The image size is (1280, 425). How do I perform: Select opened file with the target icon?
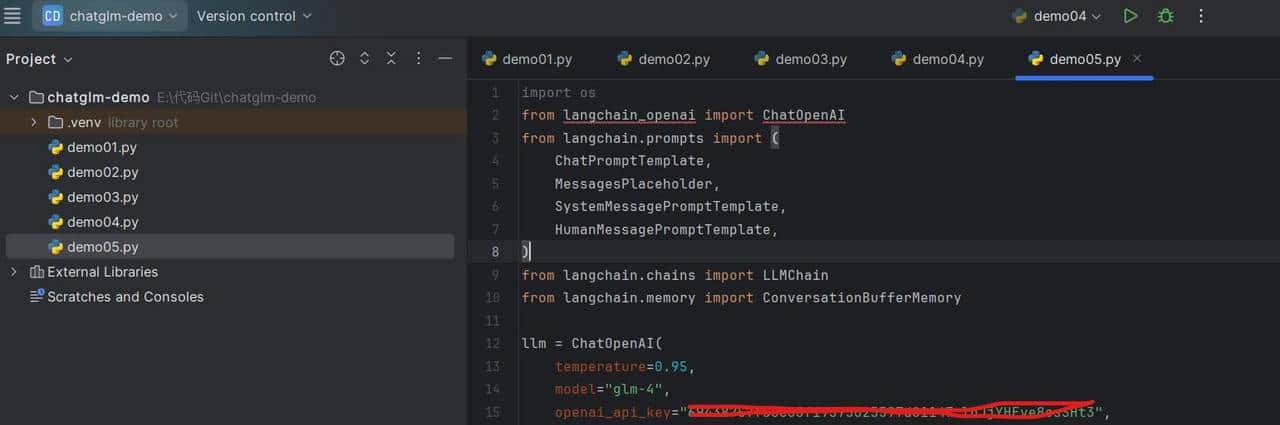(337, 59)
